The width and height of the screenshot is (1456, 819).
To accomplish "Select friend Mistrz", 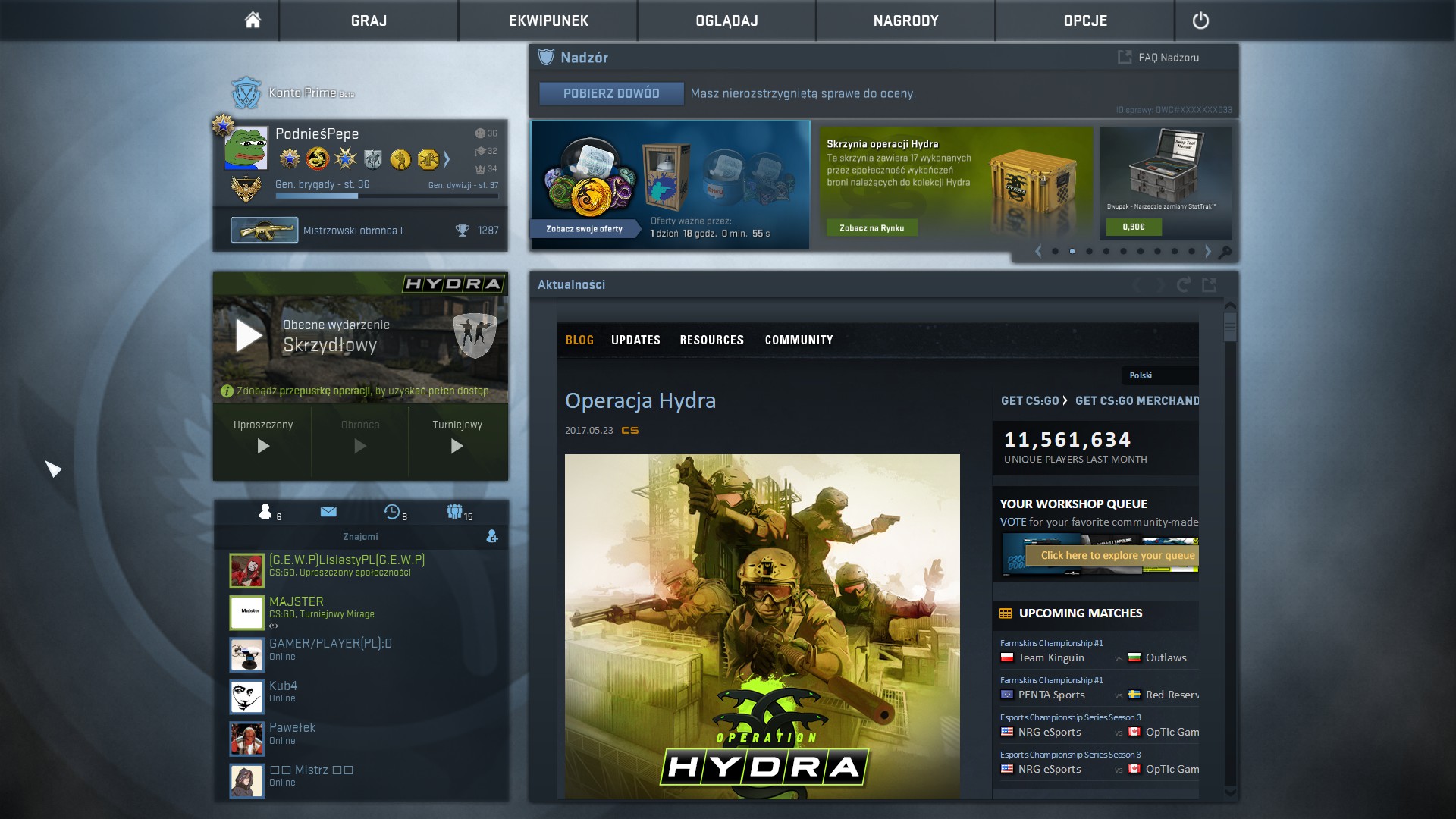I will click(361, 780).
